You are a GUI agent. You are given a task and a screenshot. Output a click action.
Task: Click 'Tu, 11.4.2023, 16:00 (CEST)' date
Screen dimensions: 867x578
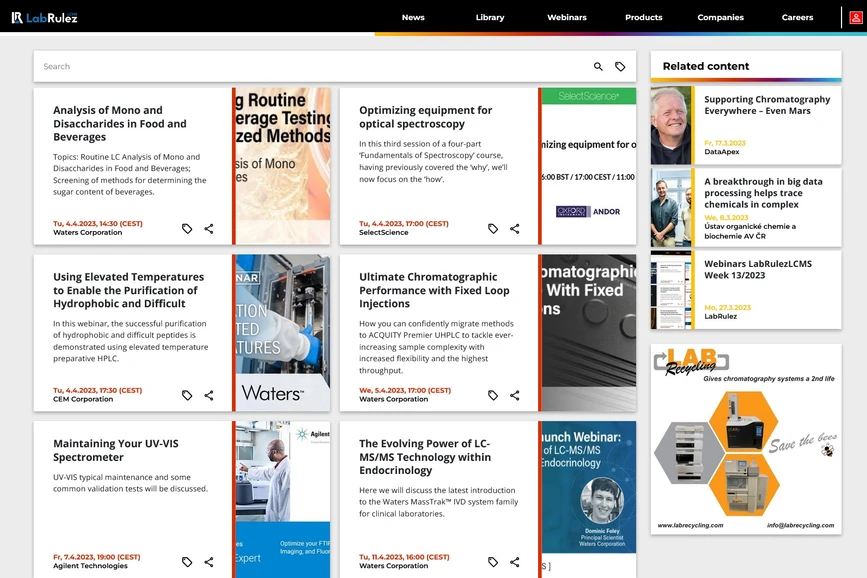404,557
